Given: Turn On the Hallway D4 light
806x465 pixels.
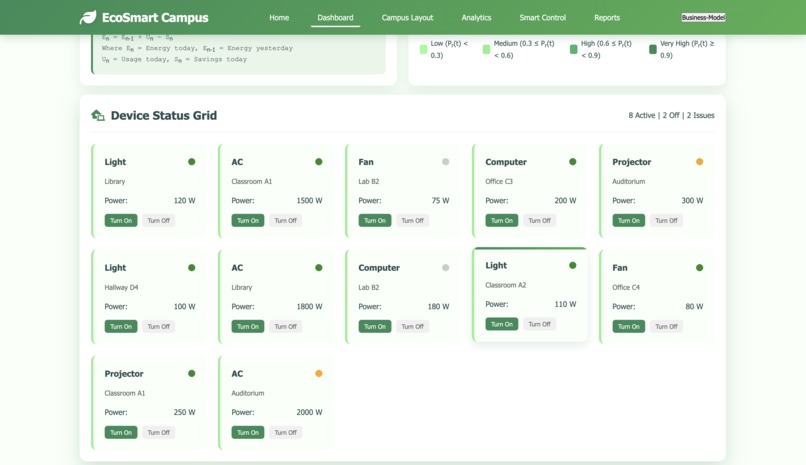Looking at the screenshot, I should (121, 326).
